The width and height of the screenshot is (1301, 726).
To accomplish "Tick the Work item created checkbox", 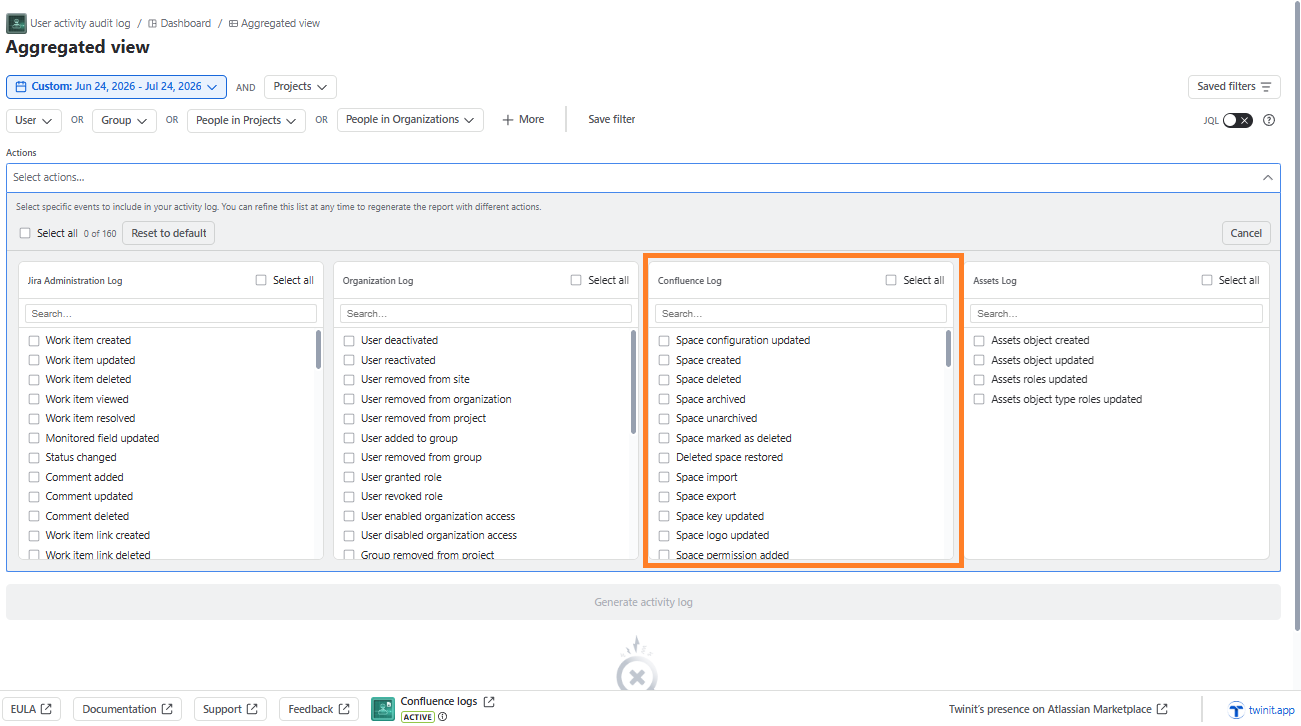I will coord(34,341).
